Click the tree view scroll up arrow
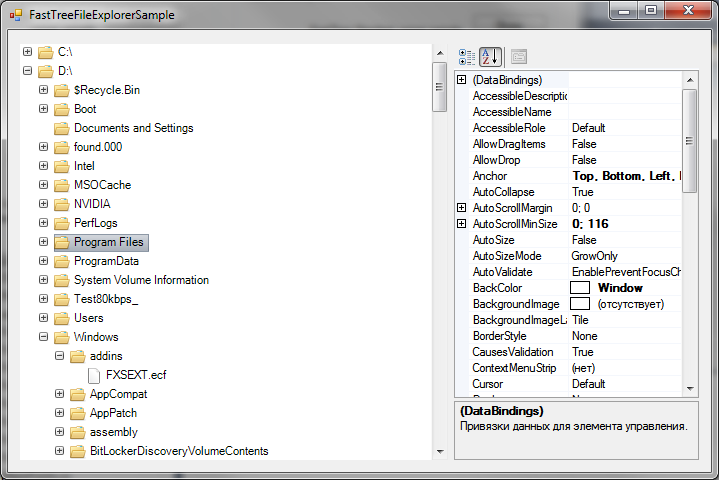 click(x=440, y=53)
